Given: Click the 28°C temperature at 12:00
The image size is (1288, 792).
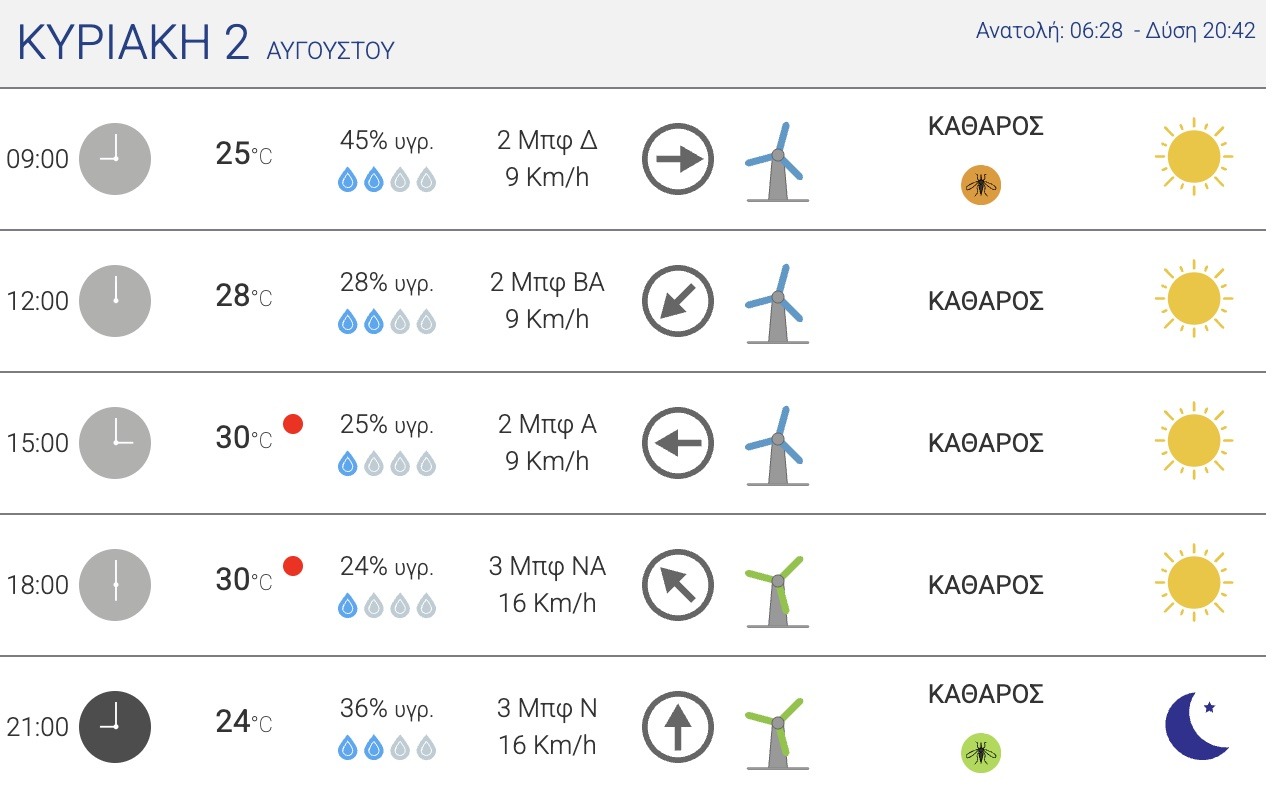Looking at the screenshot, I should coord(244,297).
